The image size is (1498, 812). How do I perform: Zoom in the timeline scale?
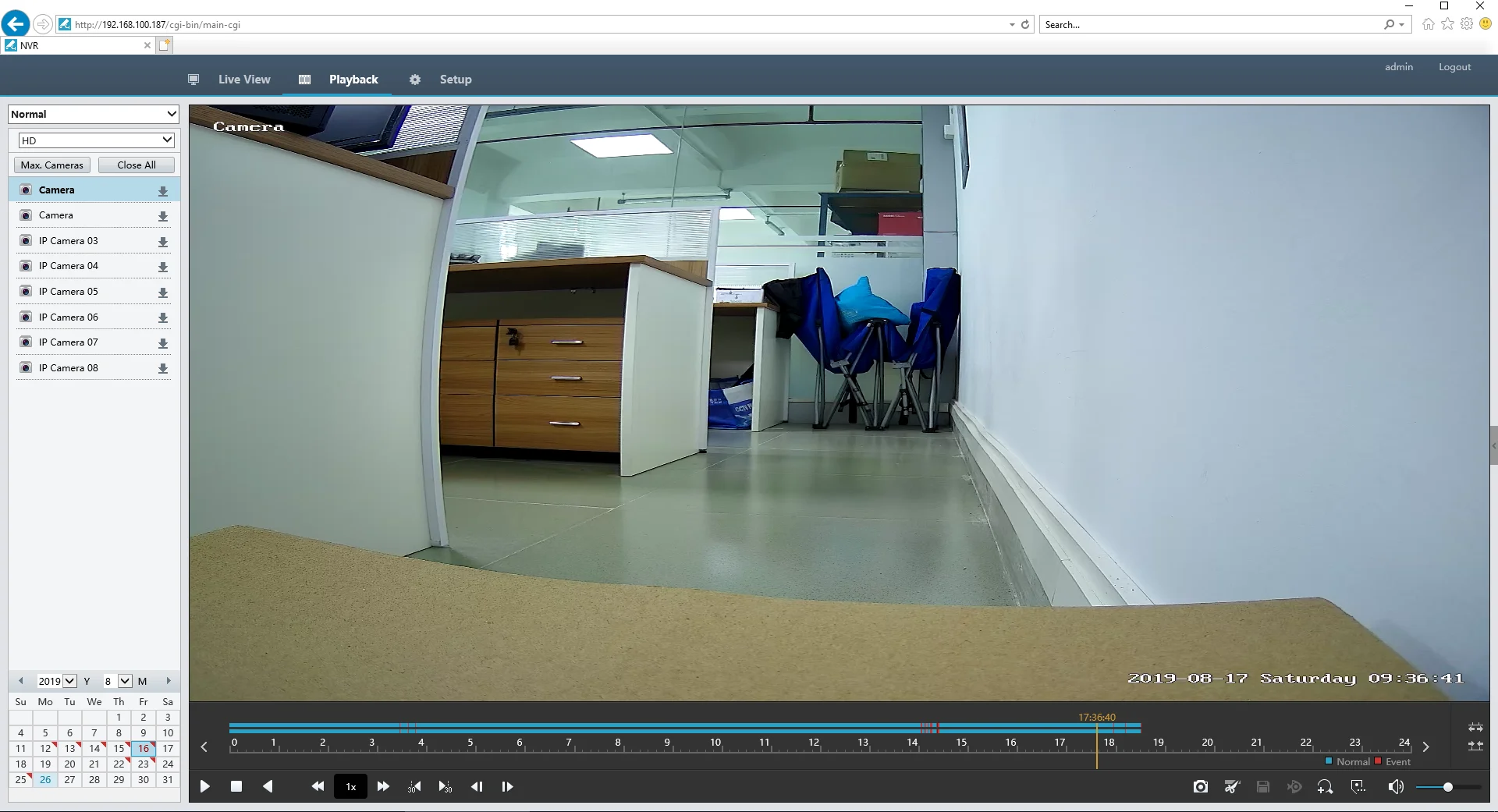click(1475, 727)
